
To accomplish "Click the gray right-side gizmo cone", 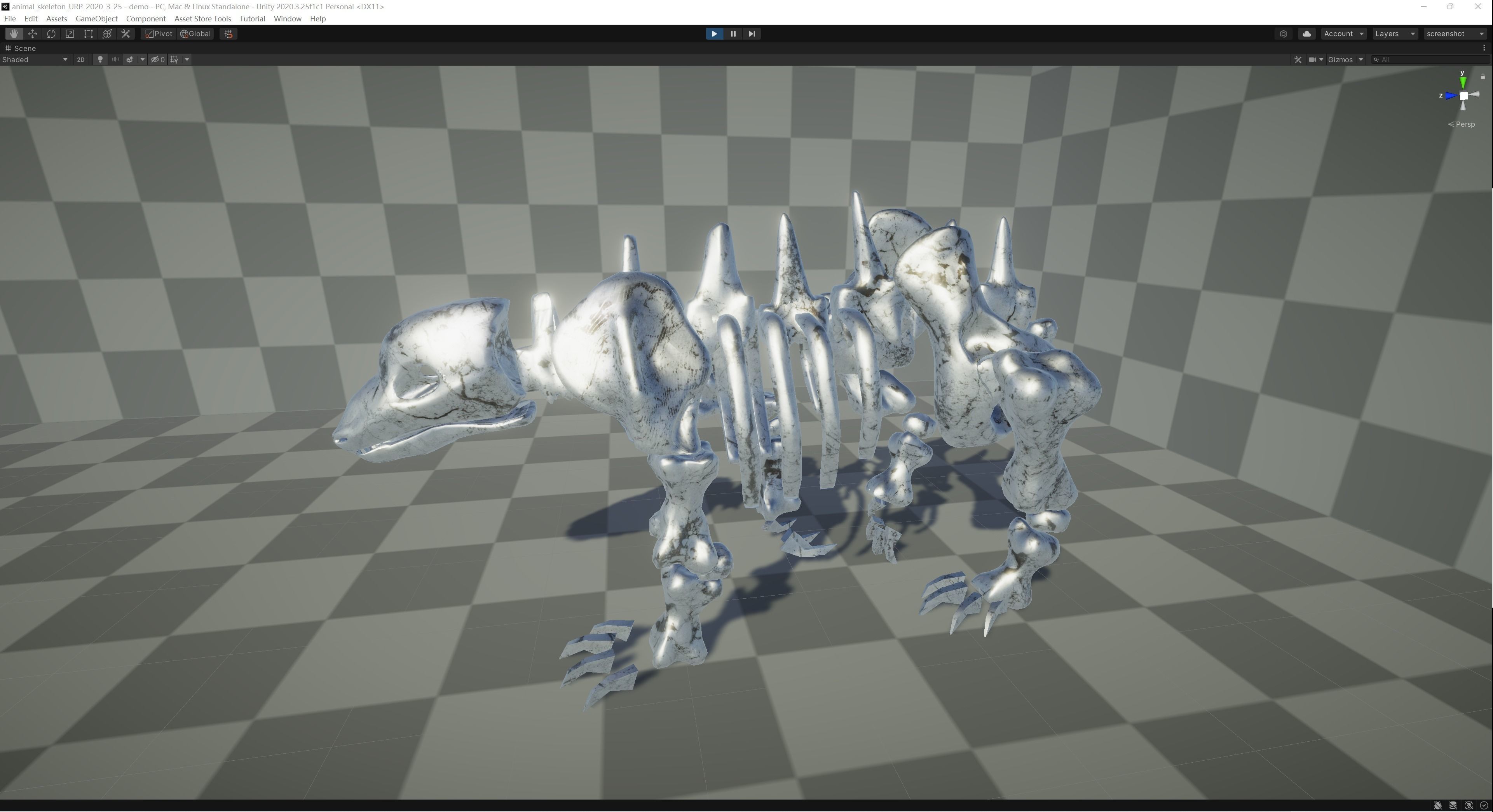I will pos(1474,94).
